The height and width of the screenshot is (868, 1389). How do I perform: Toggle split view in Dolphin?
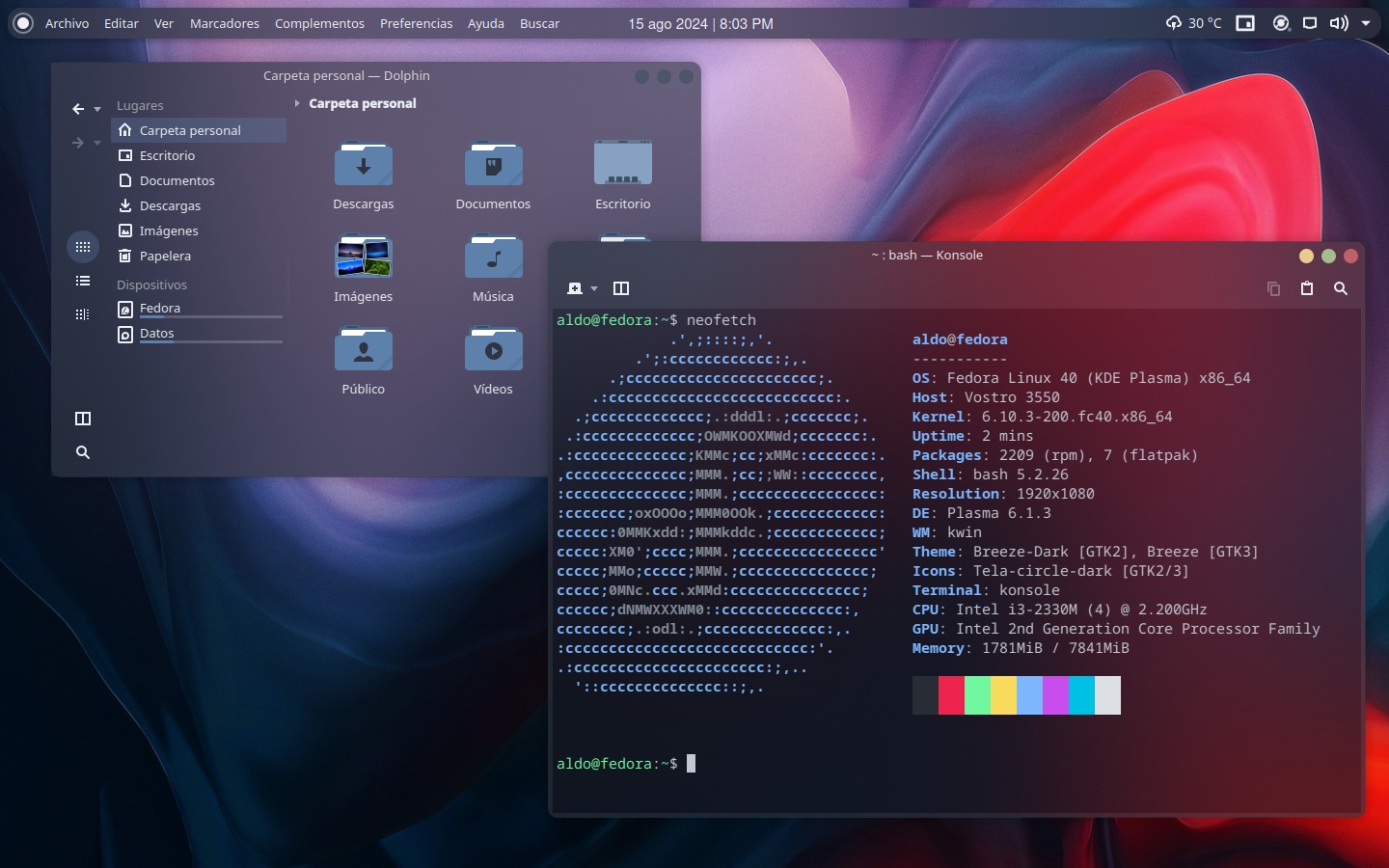coord(83,419)
